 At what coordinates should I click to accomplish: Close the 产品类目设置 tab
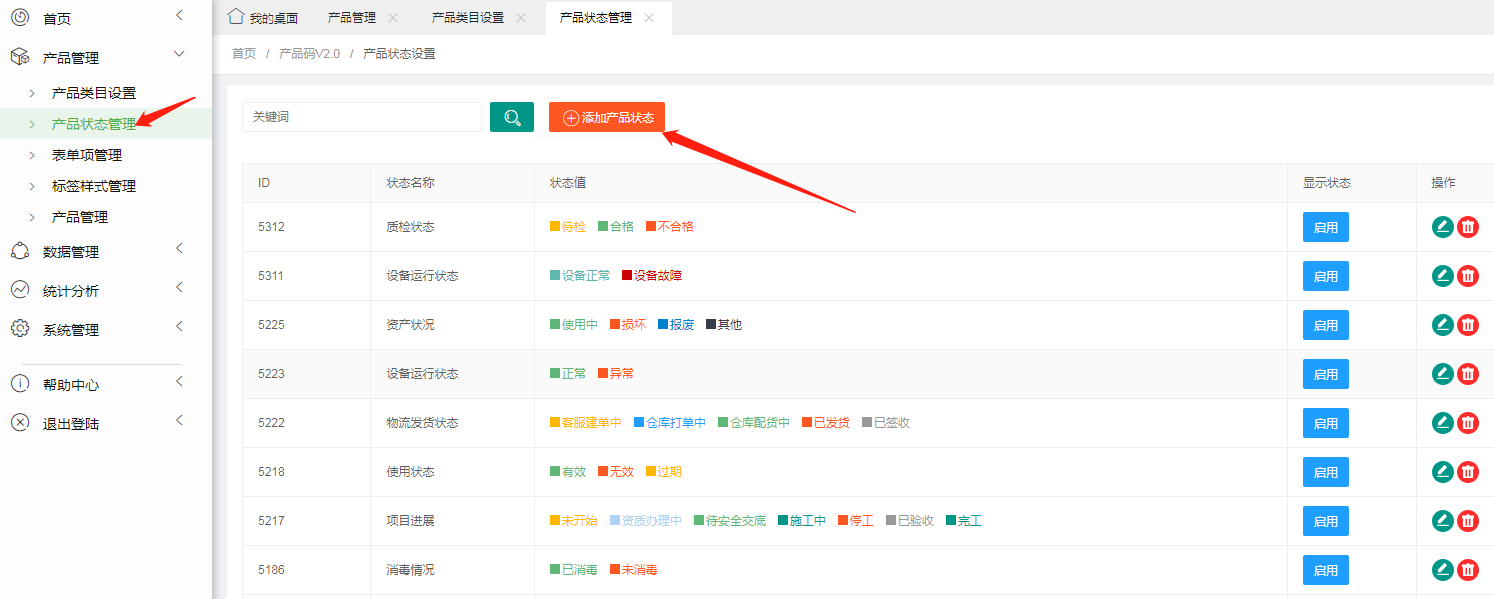(521, 18)
